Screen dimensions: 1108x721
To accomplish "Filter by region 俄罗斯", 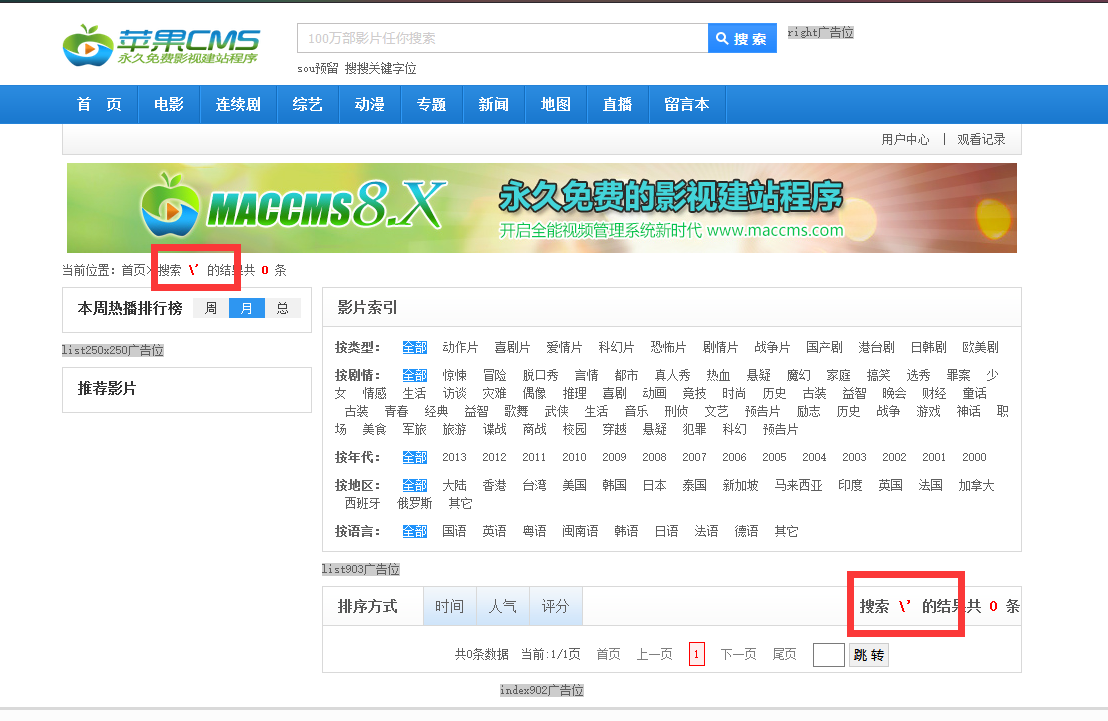I will pos(415,503).
